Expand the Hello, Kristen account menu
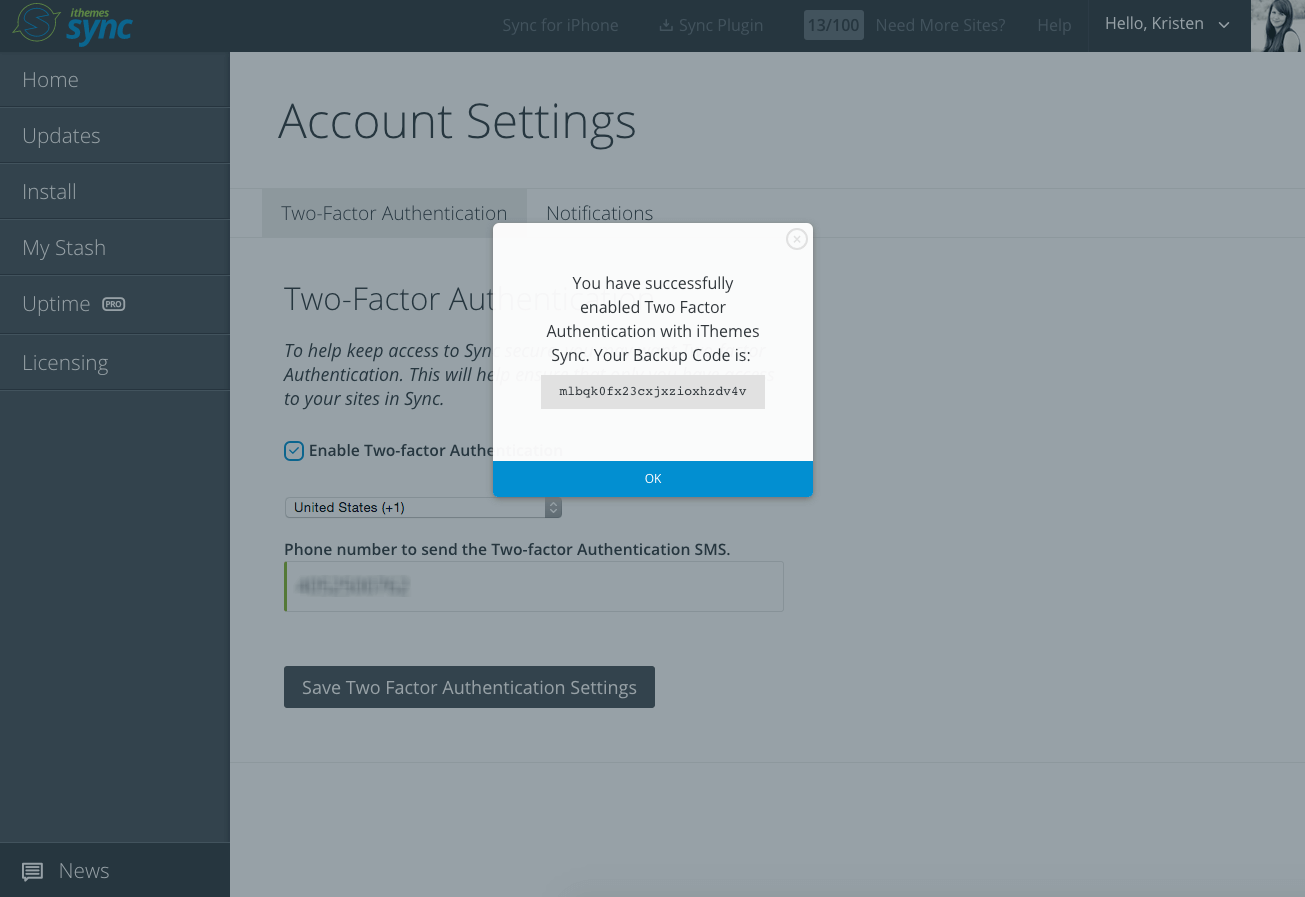 pos(1167,24)
